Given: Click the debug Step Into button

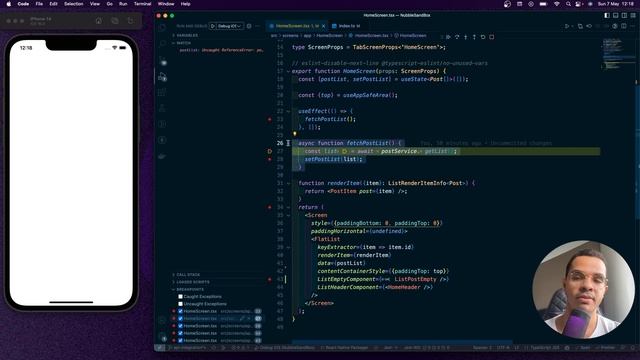Looking at the screenshot, I should click(465, 37).
